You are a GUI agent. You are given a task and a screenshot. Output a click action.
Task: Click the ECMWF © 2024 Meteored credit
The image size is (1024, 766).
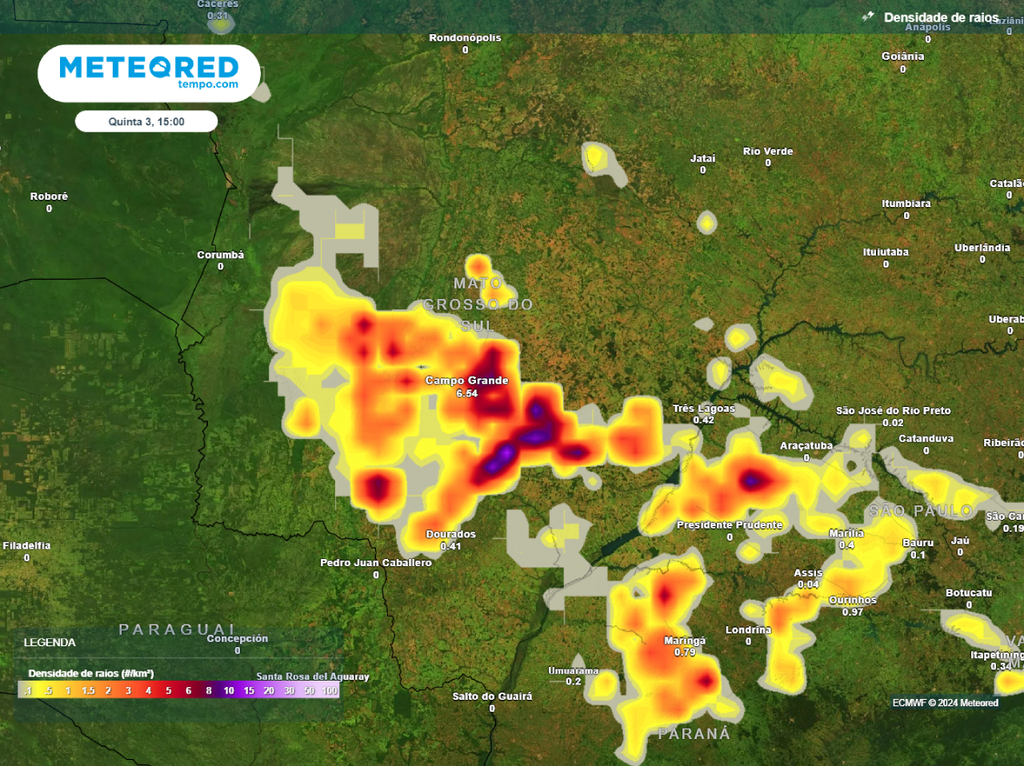click(x=945, y=703)
